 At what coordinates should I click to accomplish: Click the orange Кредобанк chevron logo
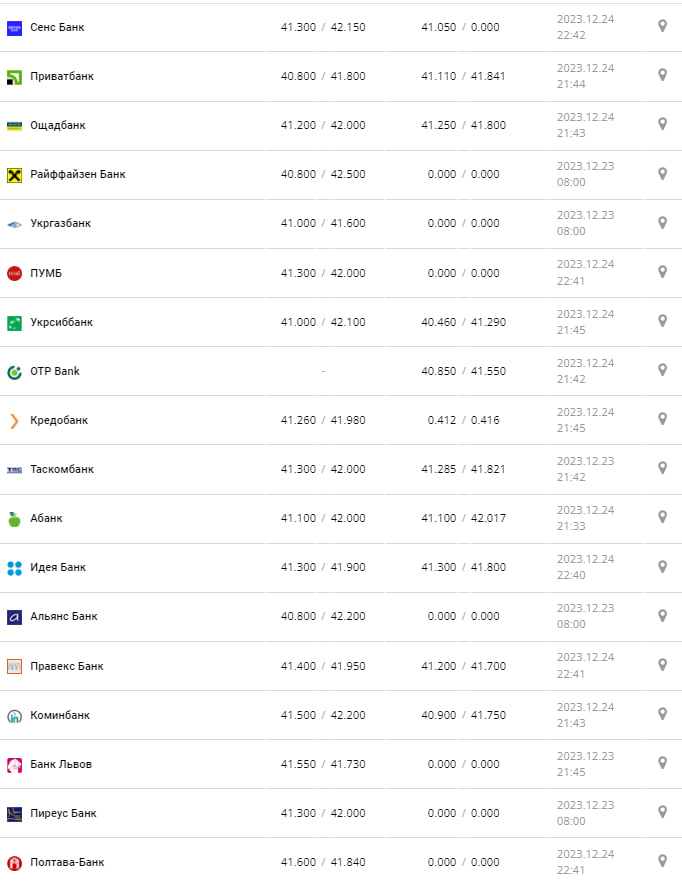(14, 420)
